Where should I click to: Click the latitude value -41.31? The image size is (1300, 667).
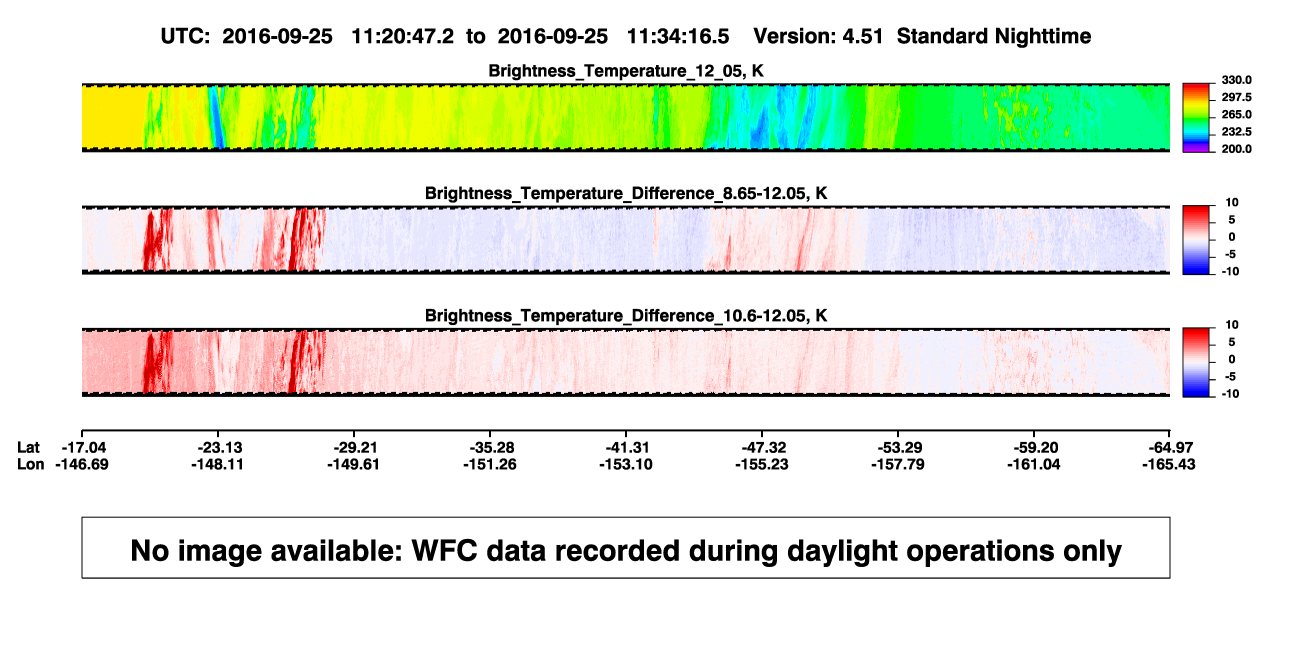[x=627, y=447]
